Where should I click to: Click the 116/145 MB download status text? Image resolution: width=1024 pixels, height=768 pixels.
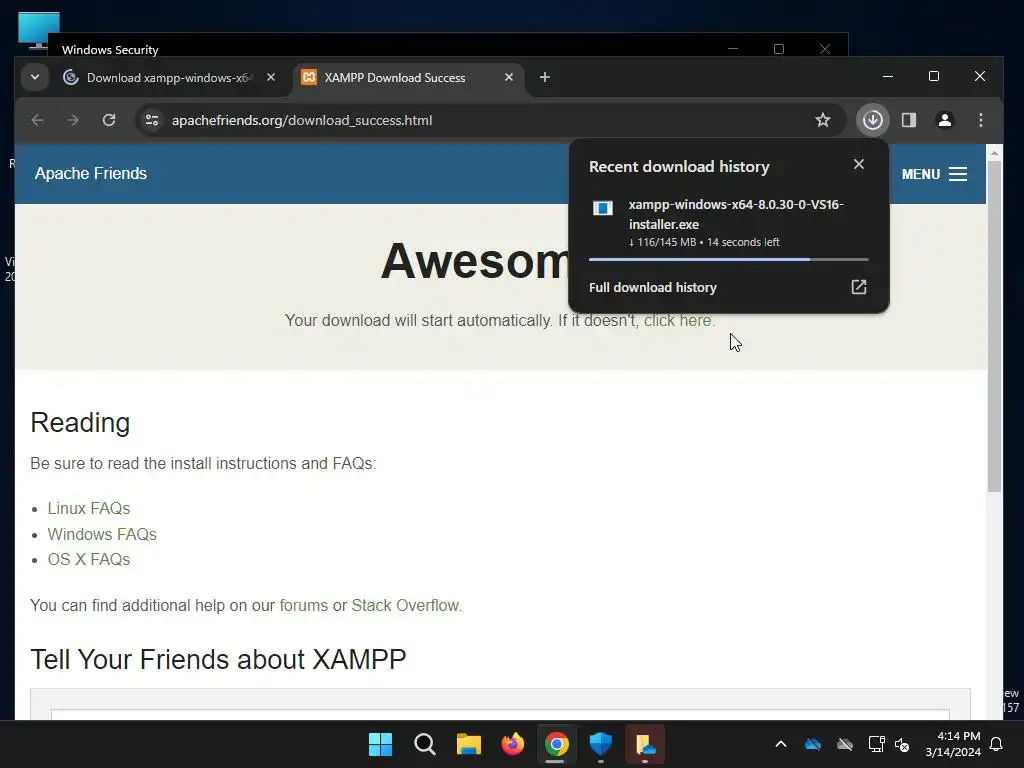(704, 242)
